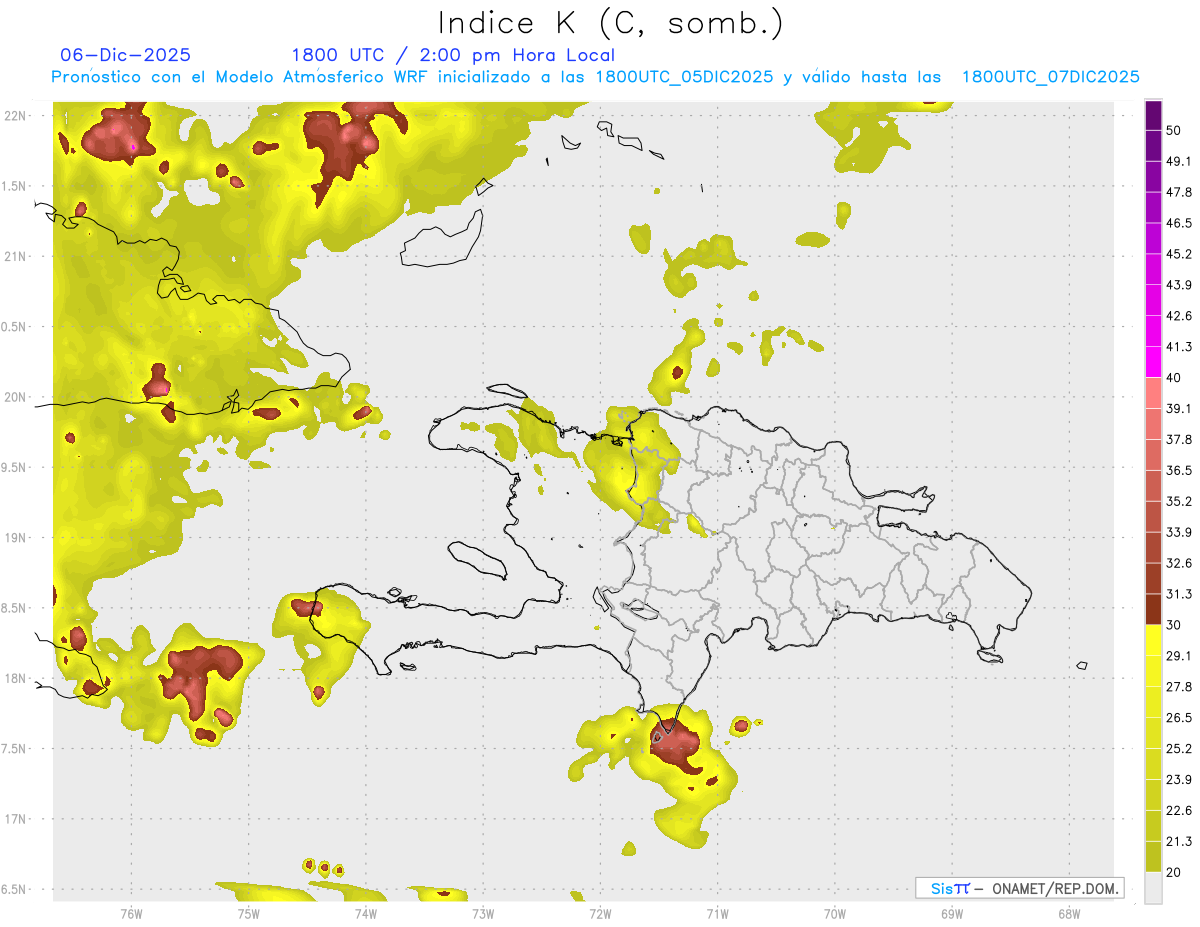1200x927 pixels.
Task: Click legend value '22.6'
Action: (x=1179, y=810)
